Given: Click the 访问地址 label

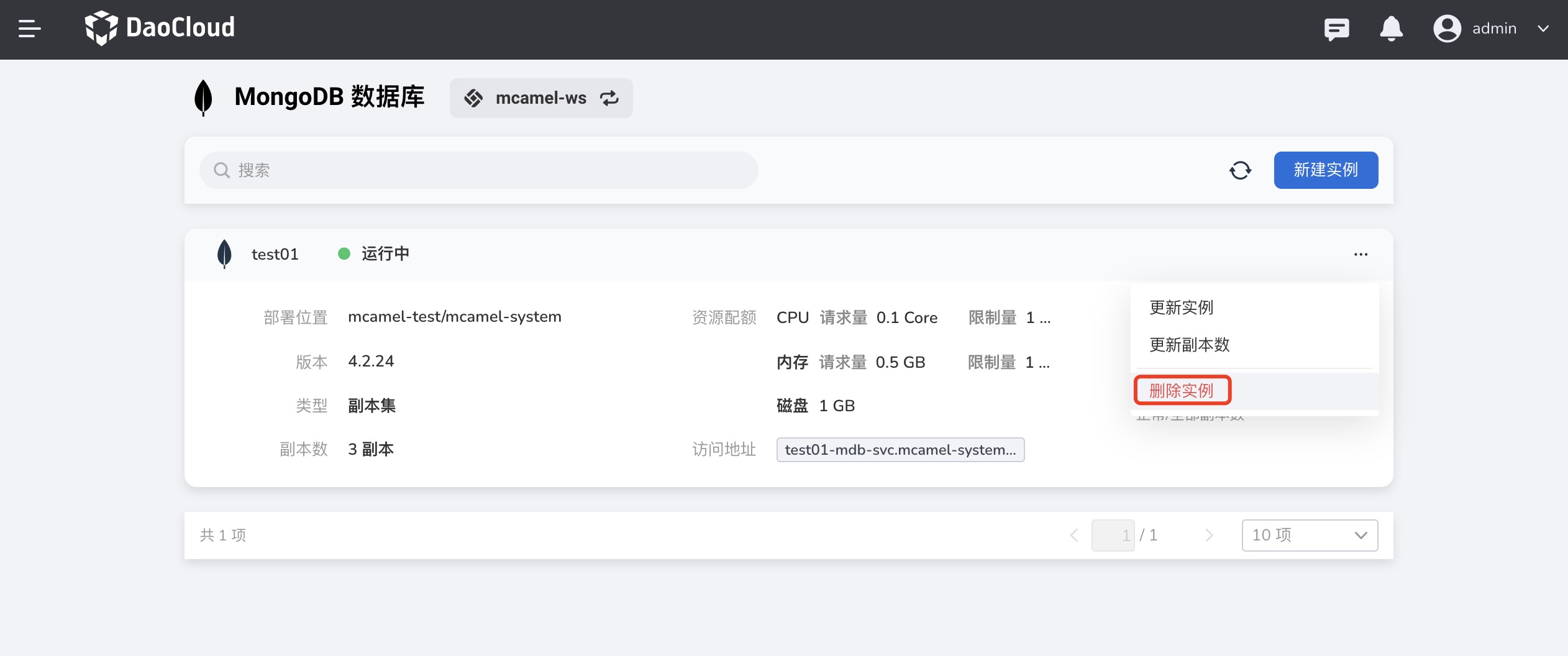Looking at the screenshot, I should 724,449.
